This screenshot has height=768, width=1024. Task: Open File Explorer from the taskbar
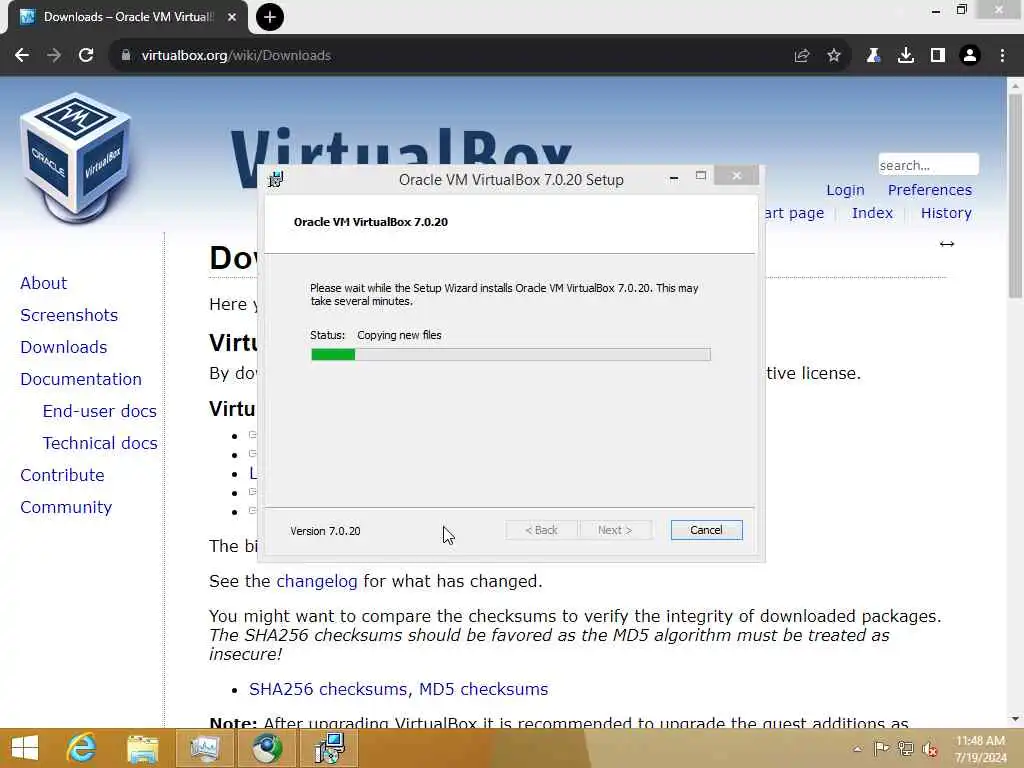[142, 748]
